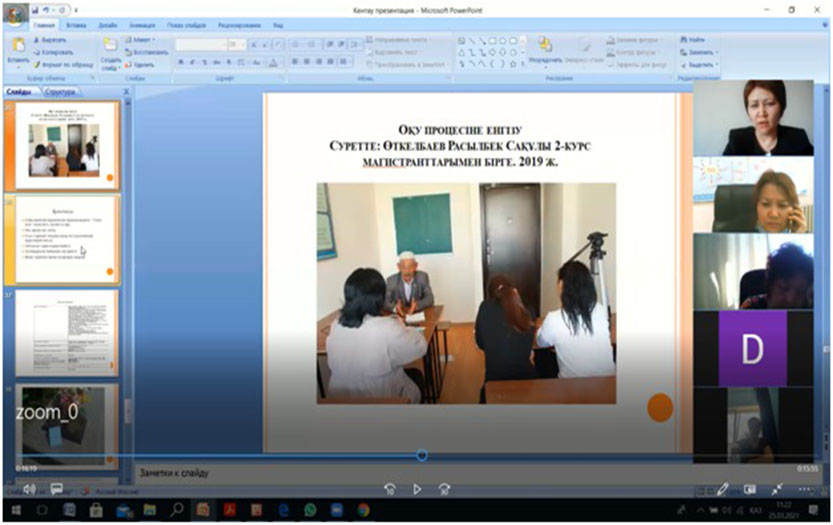Switch to the Структура pane tab
833x525 pixels.
[60, 92]
